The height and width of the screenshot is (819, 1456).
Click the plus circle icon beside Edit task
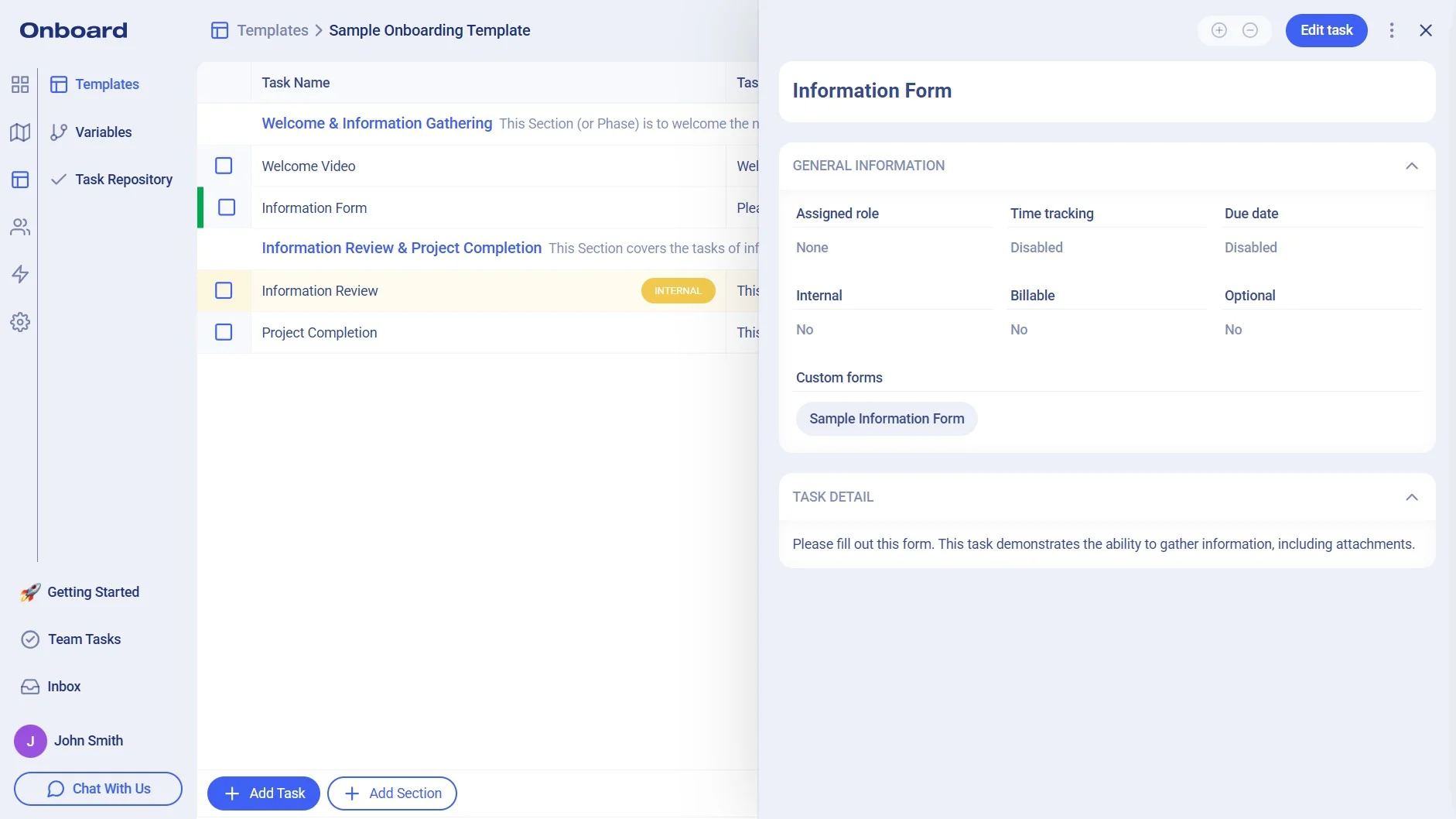(x=1219, y=30)
